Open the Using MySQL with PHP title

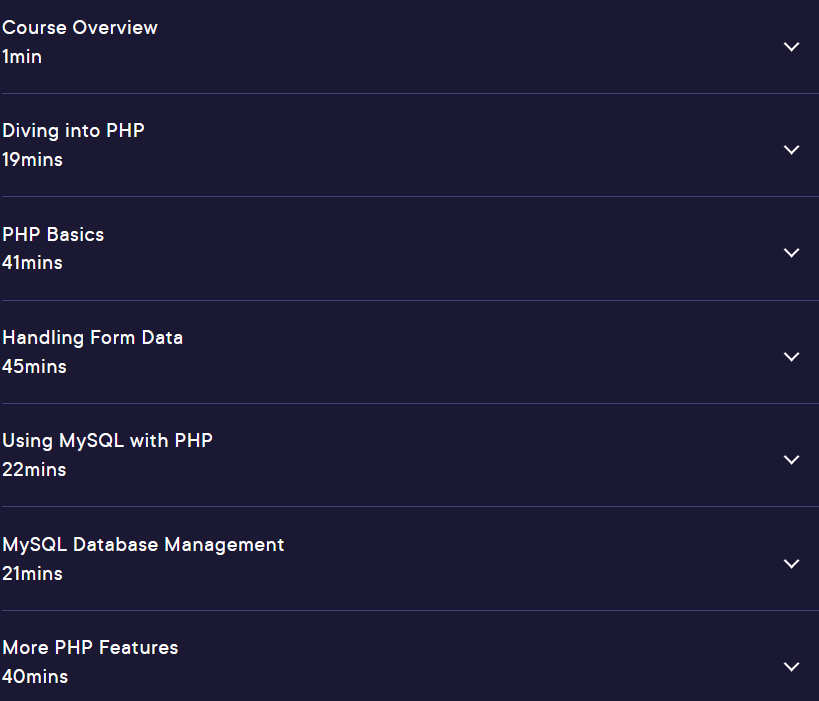click(108, 441)
